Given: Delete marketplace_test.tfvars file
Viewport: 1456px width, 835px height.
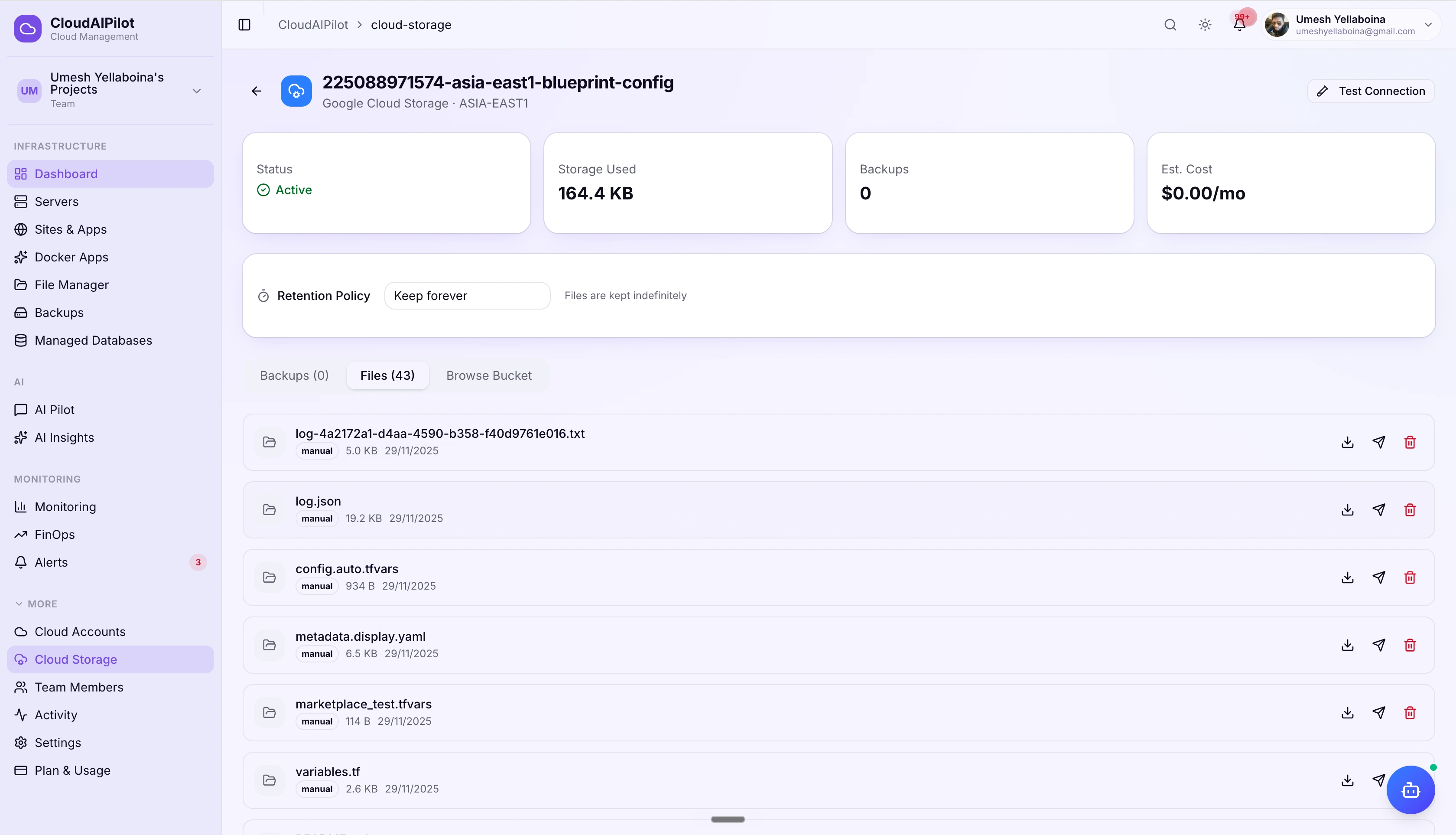Looking at the screenshot, I should pyautogui.click(x=1410, y=713).
